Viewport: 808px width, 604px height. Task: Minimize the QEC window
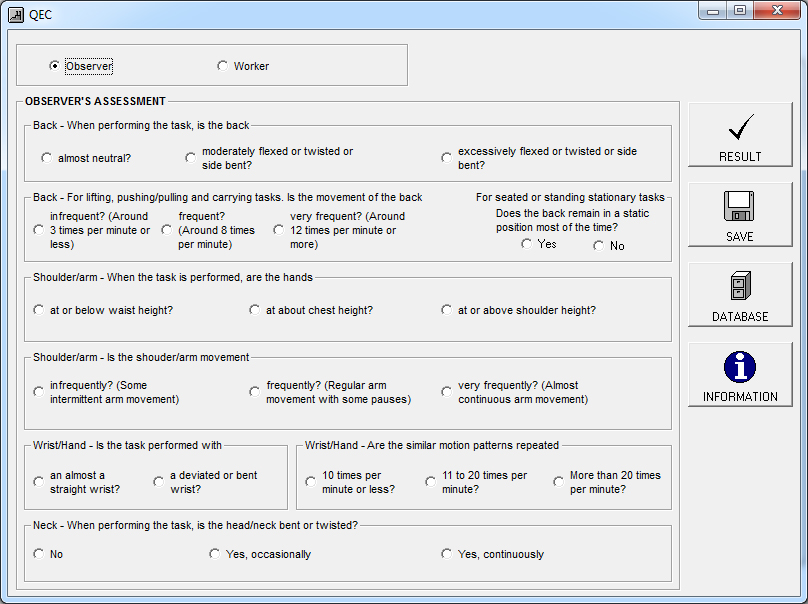(713, 11)
